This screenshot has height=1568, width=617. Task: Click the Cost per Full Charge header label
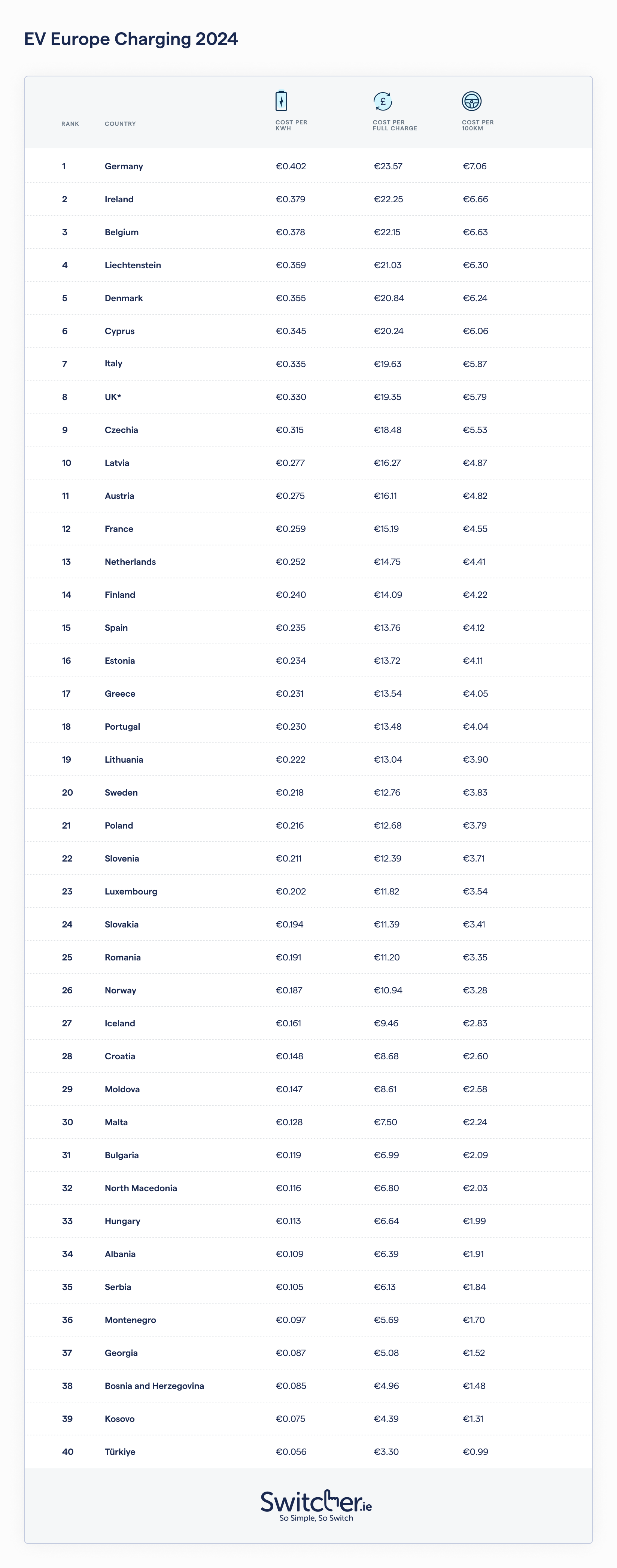tap(395, 125)
